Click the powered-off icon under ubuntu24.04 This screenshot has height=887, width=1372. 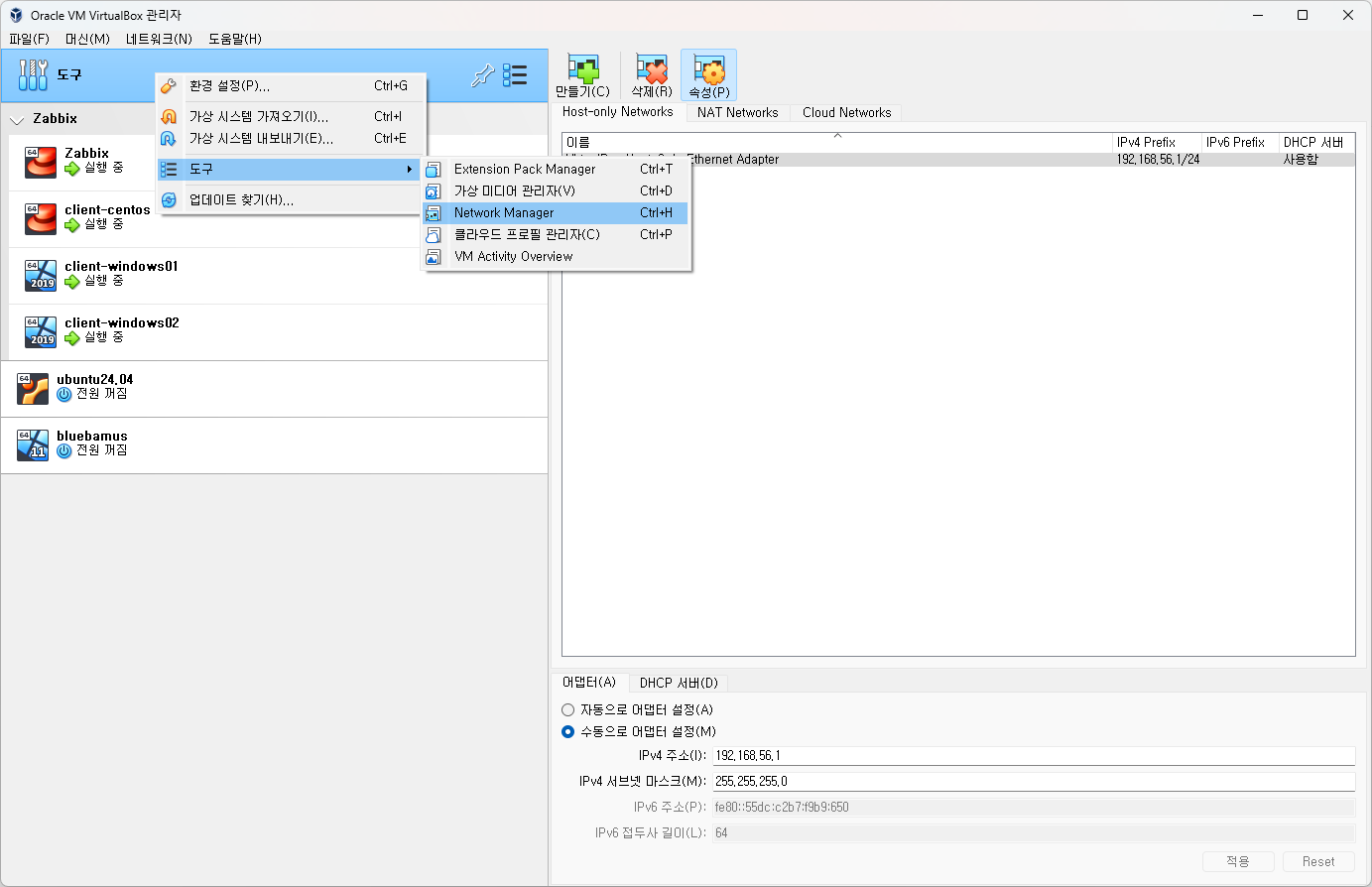(64, 394)
